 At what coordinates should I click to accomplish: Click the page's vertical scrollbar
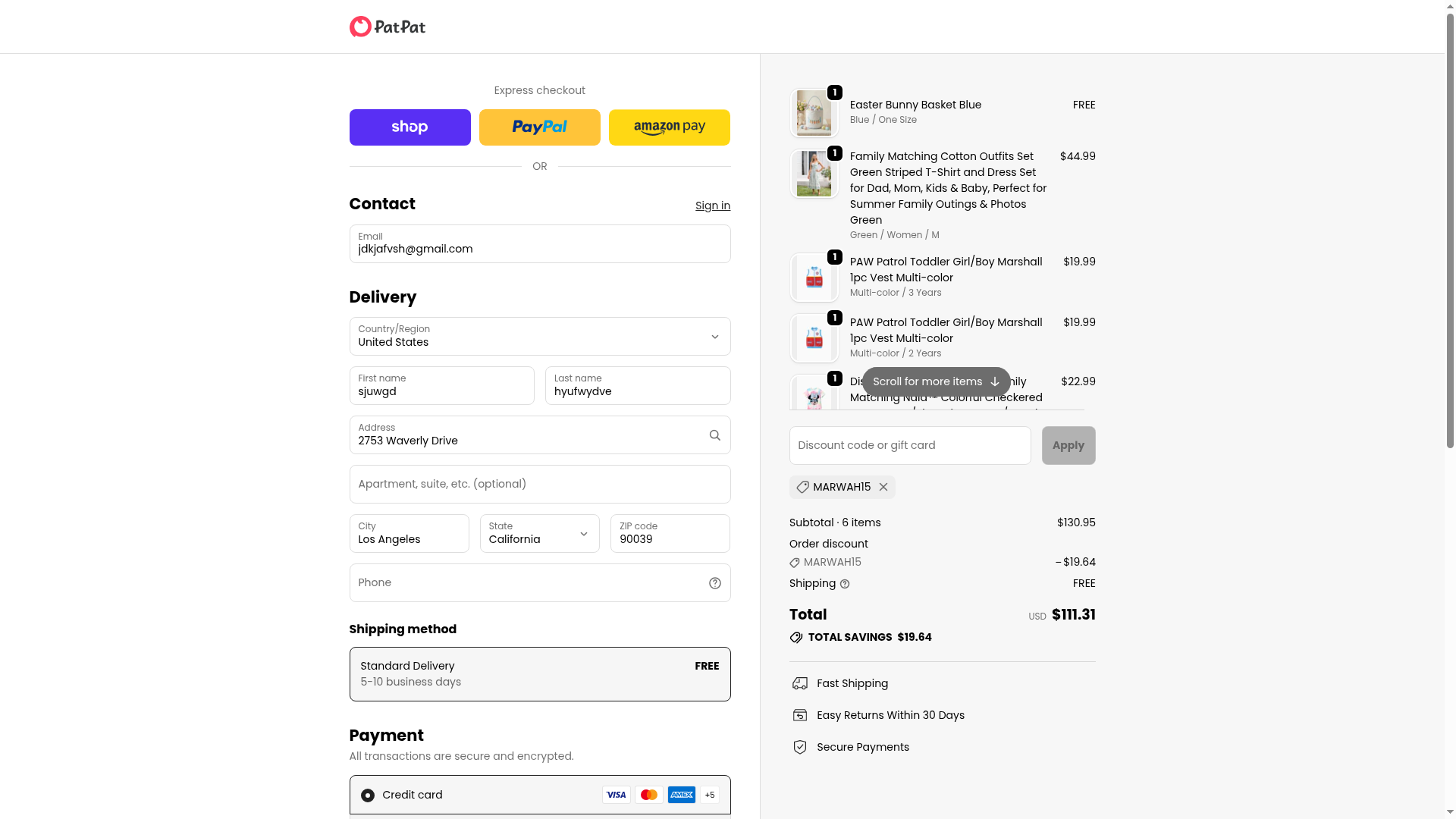pos(1450,227)
